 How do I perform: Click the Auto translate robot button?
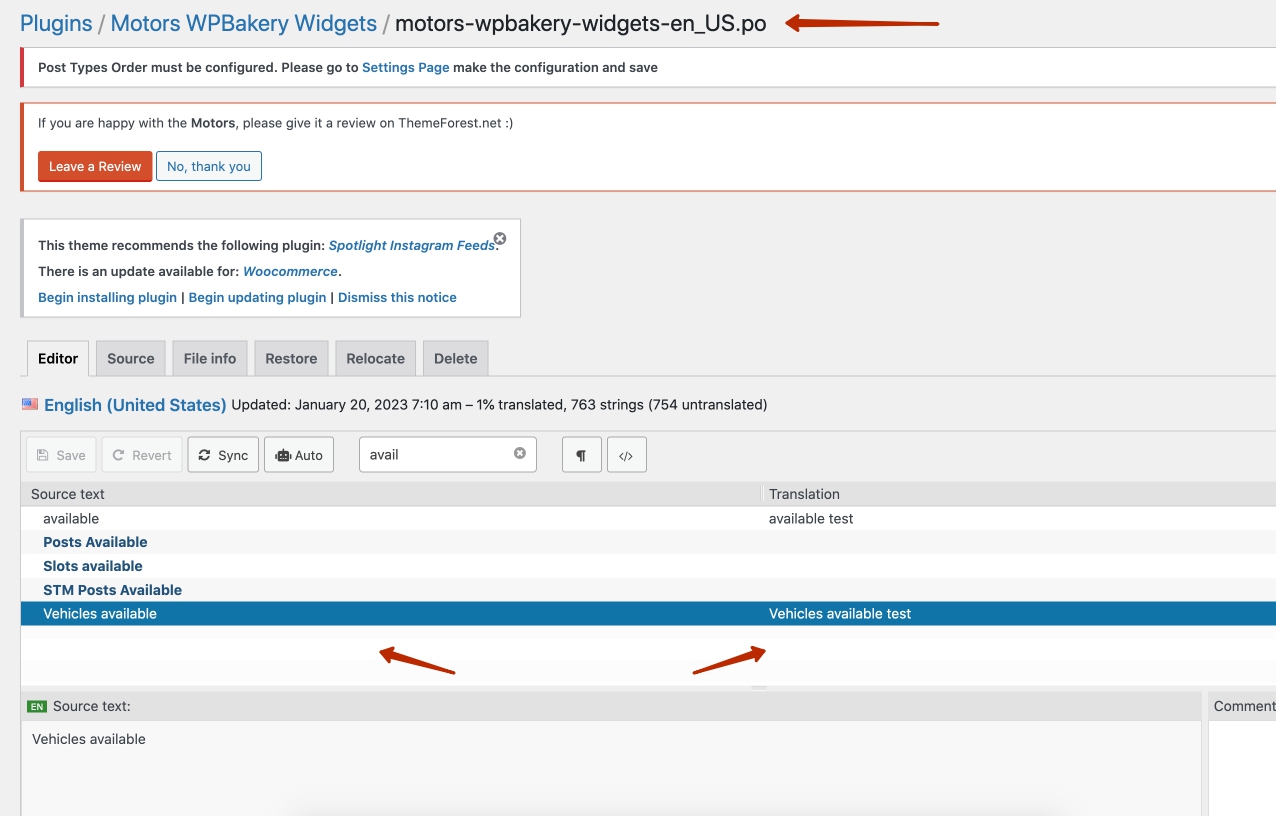299,455
